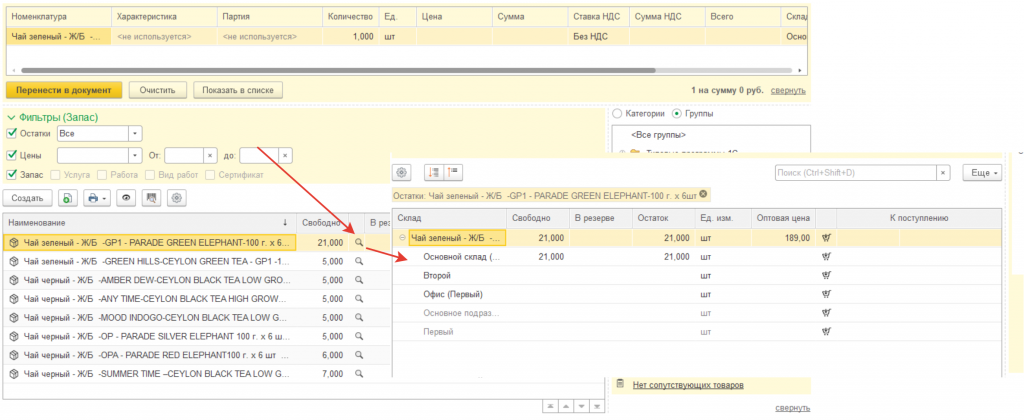Click the sort descending icon in balances popup
Viewport: 1024px width, 420px height.
pyautogui.click(x=434, y=172)
